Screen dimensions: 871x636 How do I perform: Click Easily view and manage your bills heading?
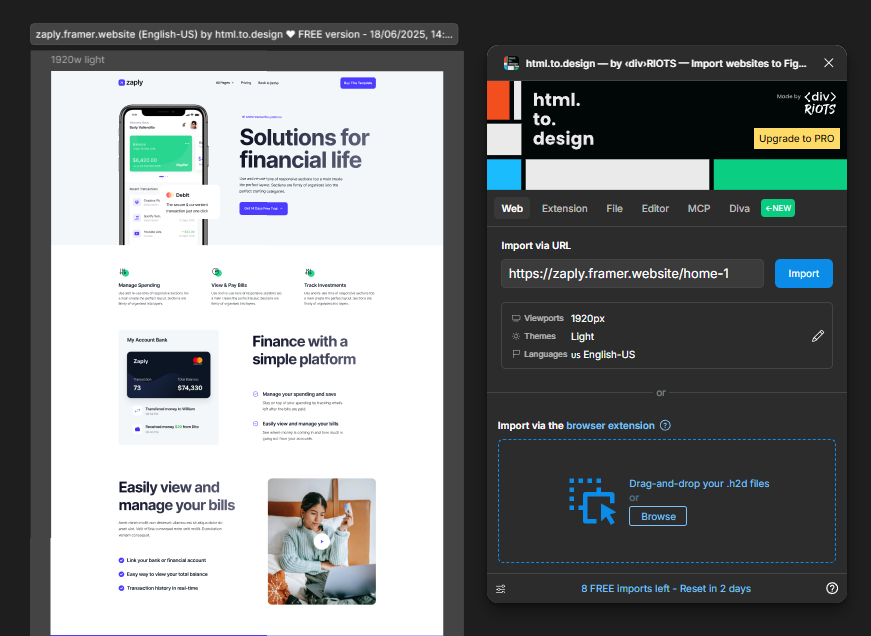tap(177, 496)
